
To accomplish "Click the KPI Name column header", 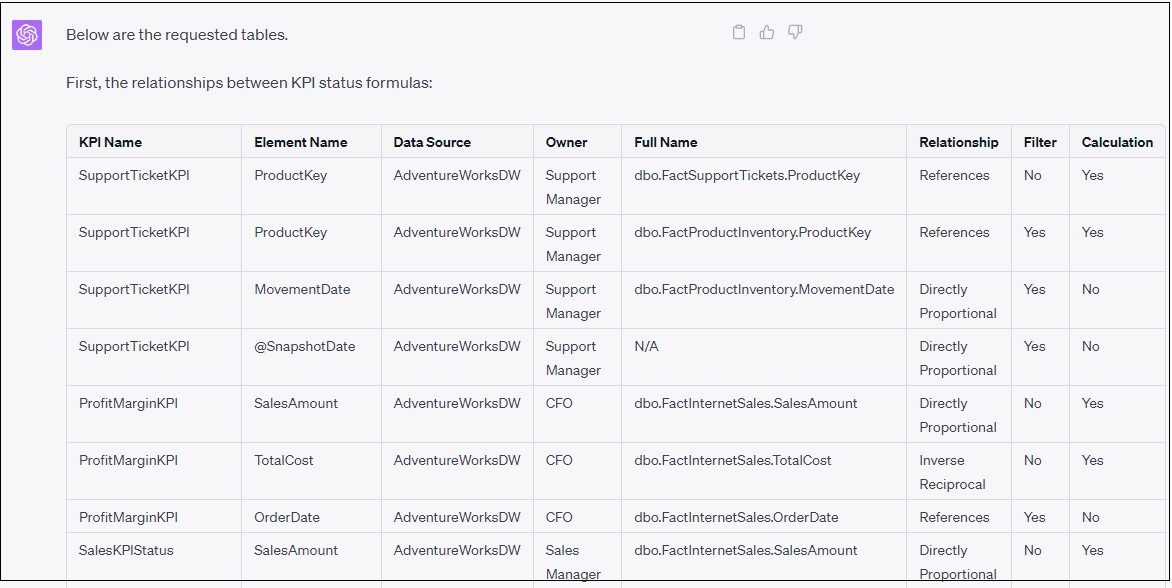I will point(110,142).
